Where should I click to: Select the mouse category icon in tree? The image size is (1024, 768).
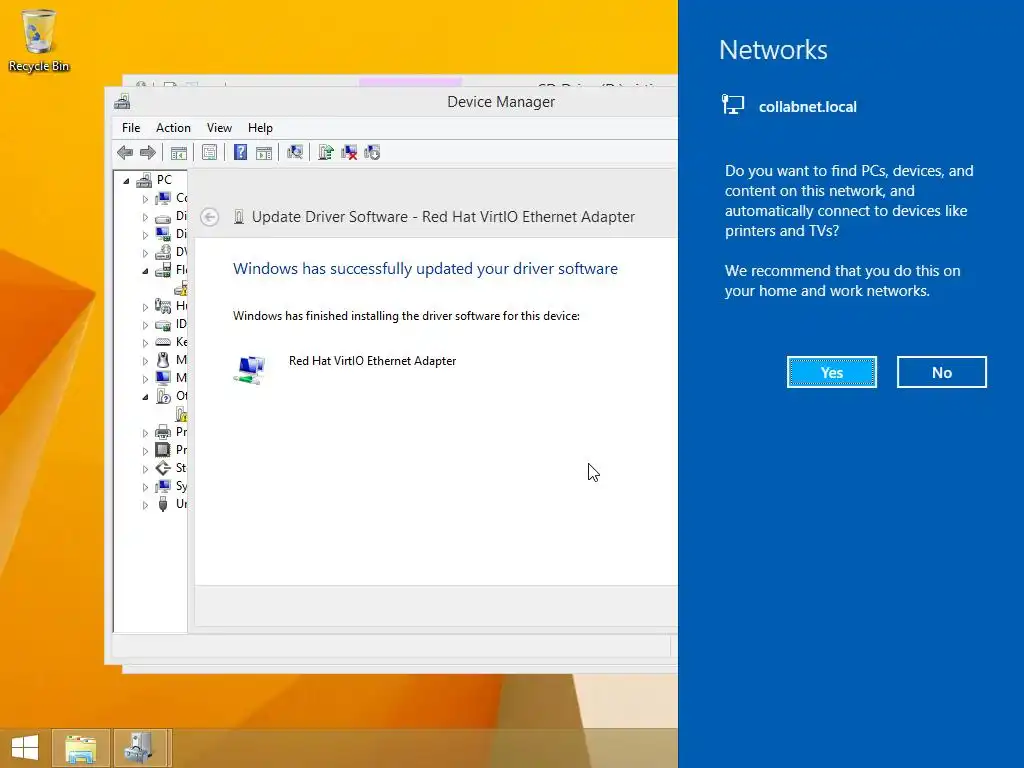pyautogui.click(x=163, y=360)
